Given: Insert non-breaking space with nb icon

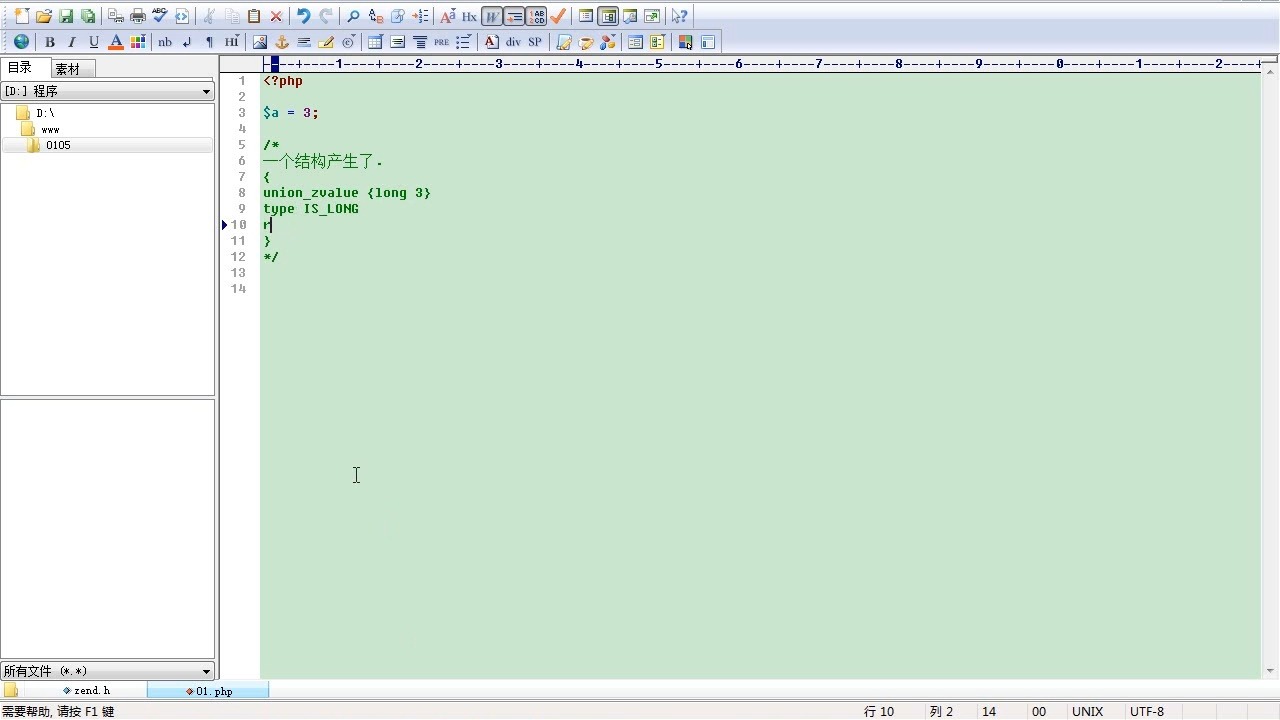Looking at the screenshot, I should point(165,42).
